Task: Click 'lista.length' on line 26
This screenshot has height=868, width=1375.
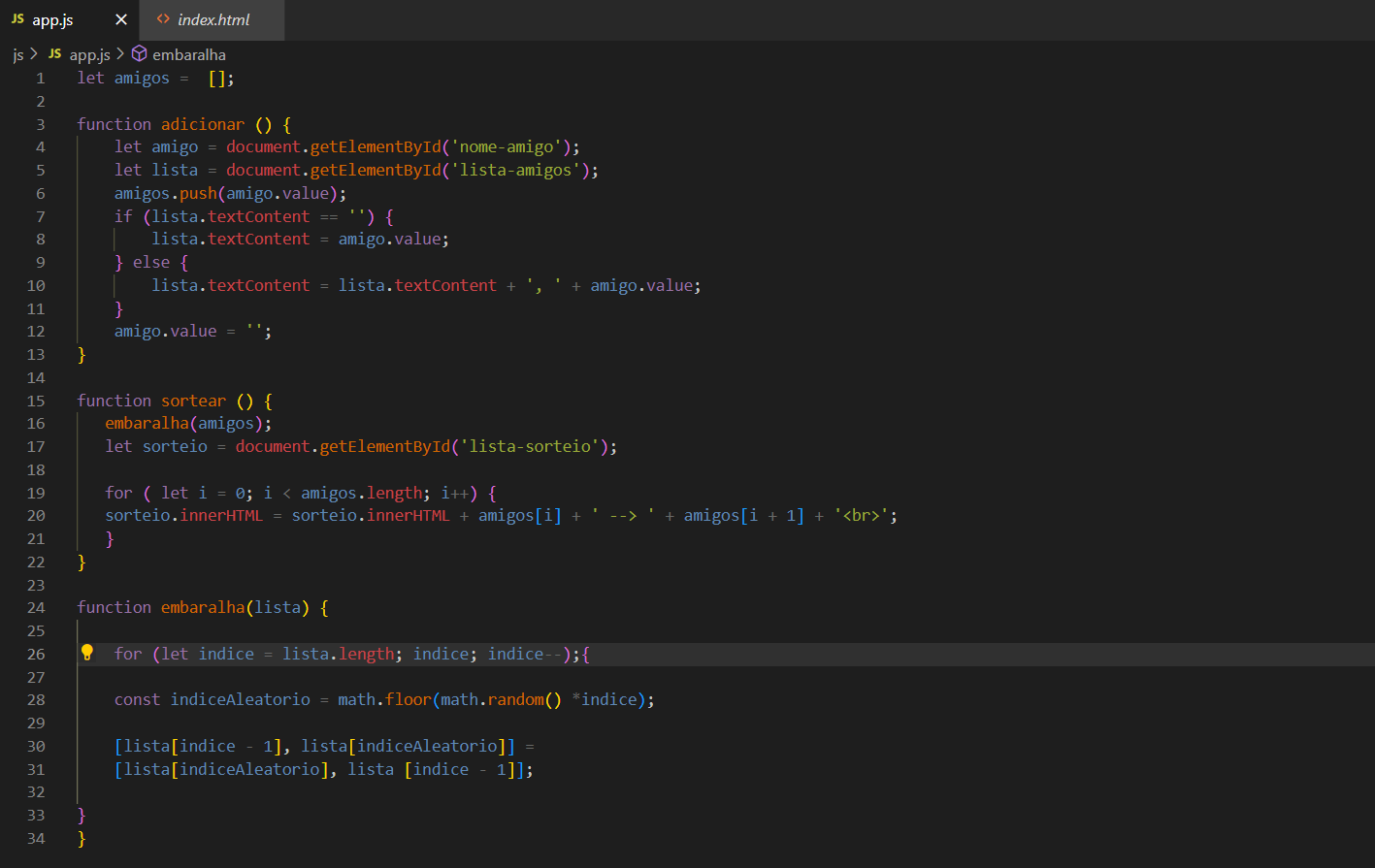Action: click(x=338, y=654)
